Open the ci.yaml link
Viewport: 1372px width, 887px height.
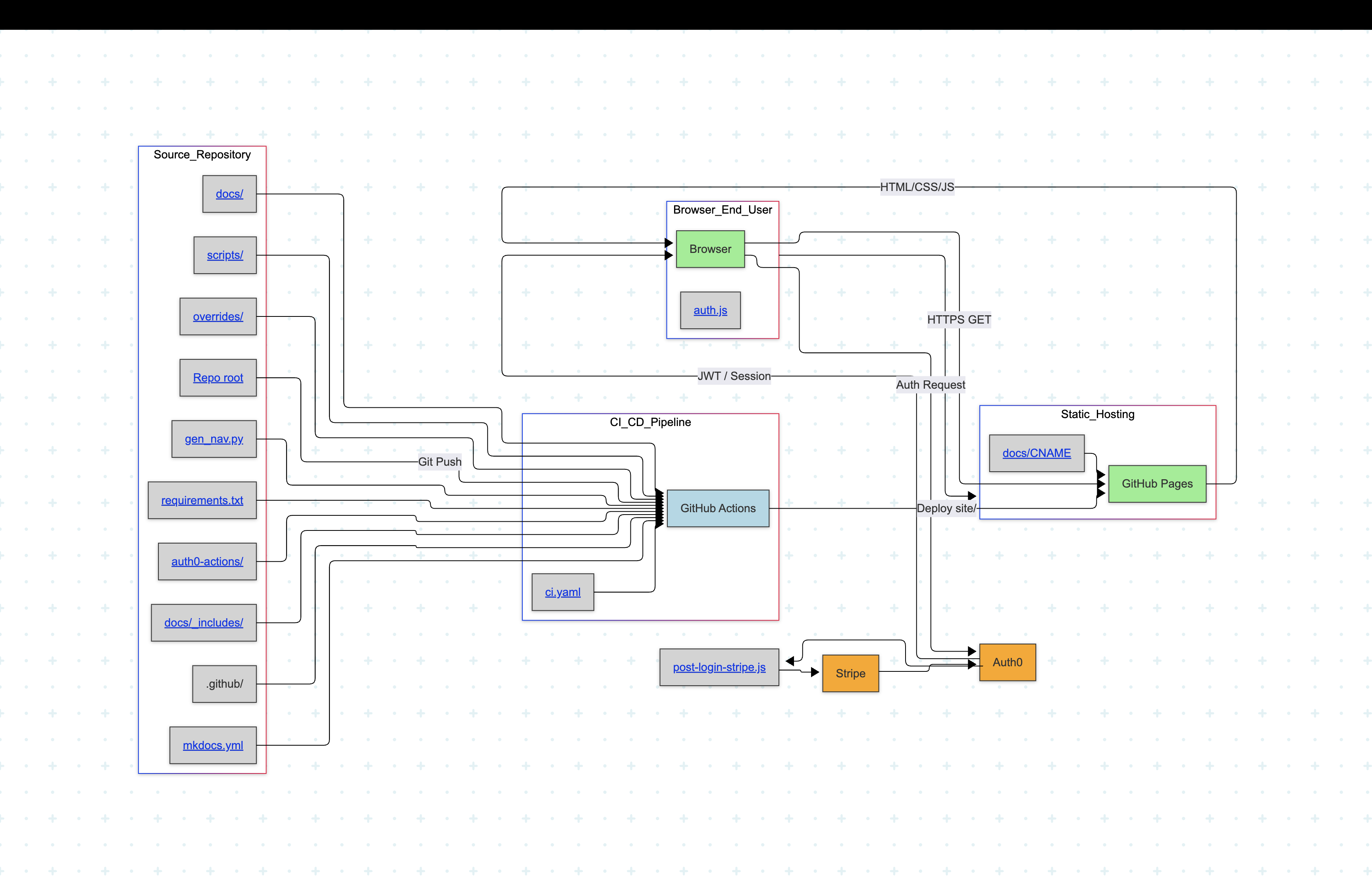coord(563,592)
